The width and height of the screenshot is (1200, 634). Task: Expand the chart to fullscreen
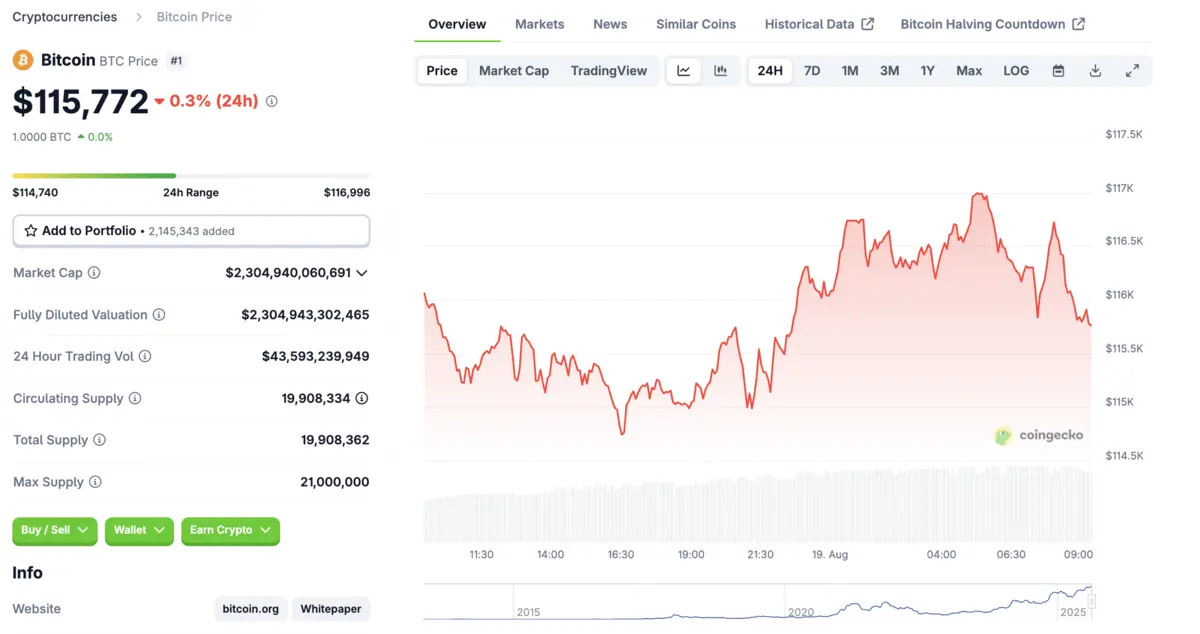(x=1132, y=70)
